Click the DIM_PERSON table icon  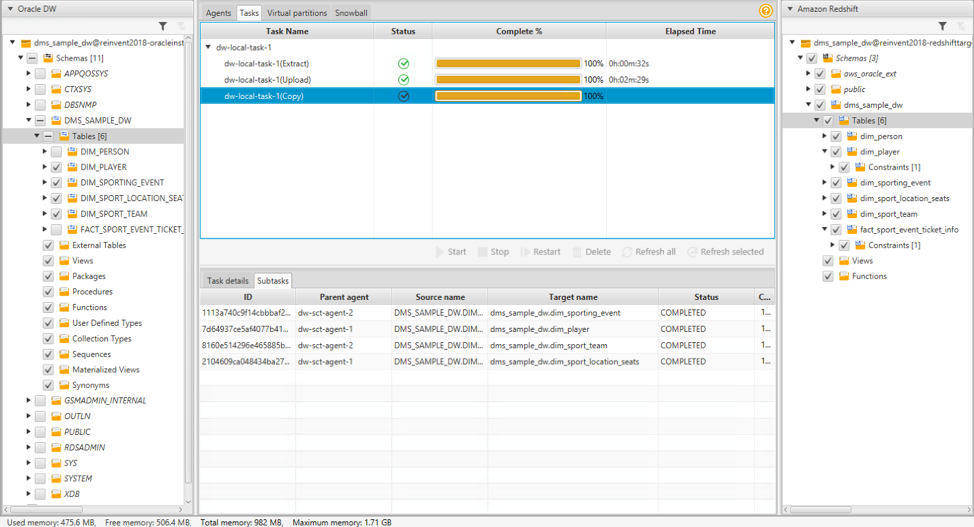(x=72, y=152)
